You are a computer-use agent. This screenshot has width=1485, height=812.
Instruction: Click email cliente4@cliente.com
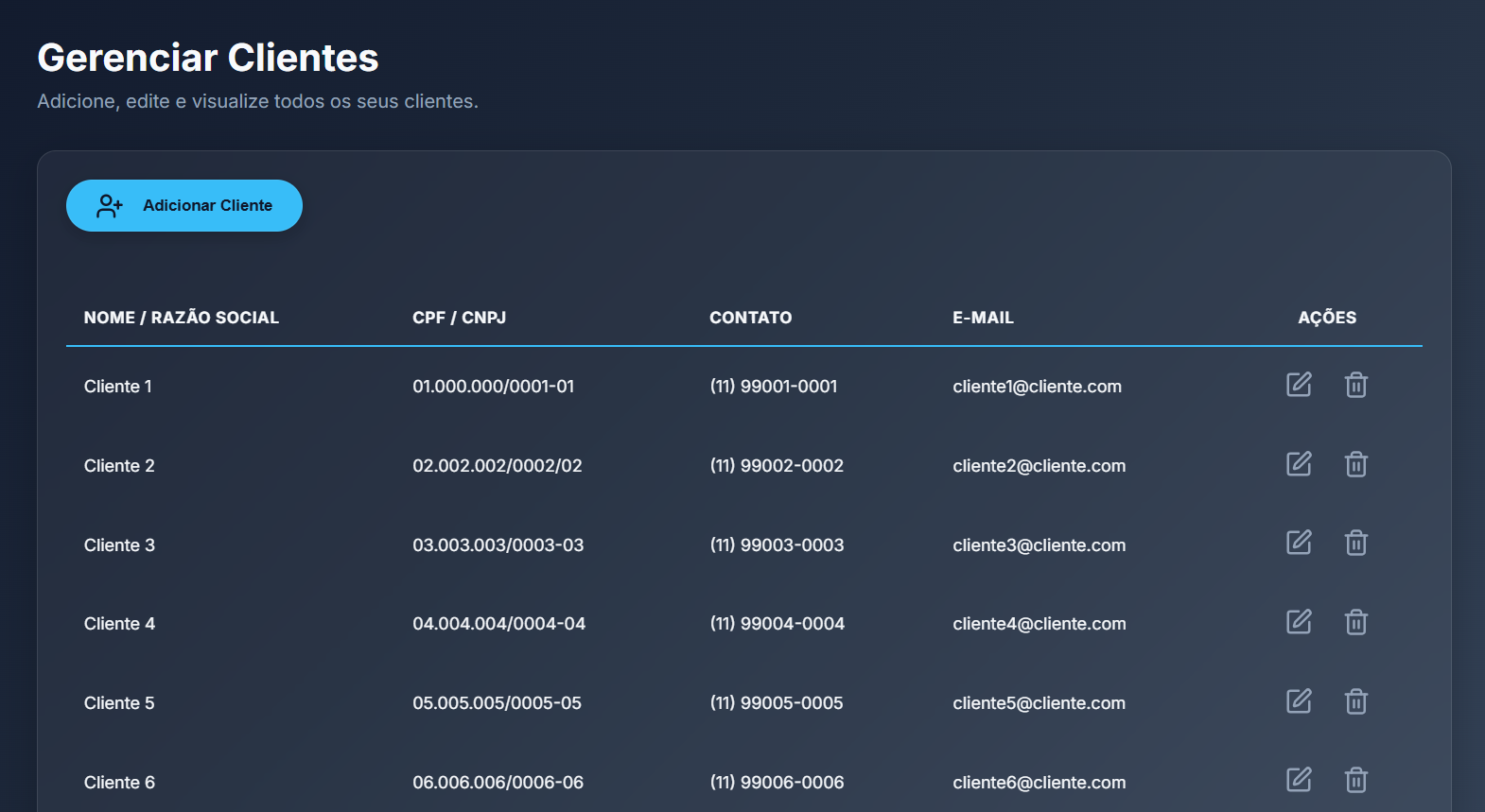point(1039,624)
